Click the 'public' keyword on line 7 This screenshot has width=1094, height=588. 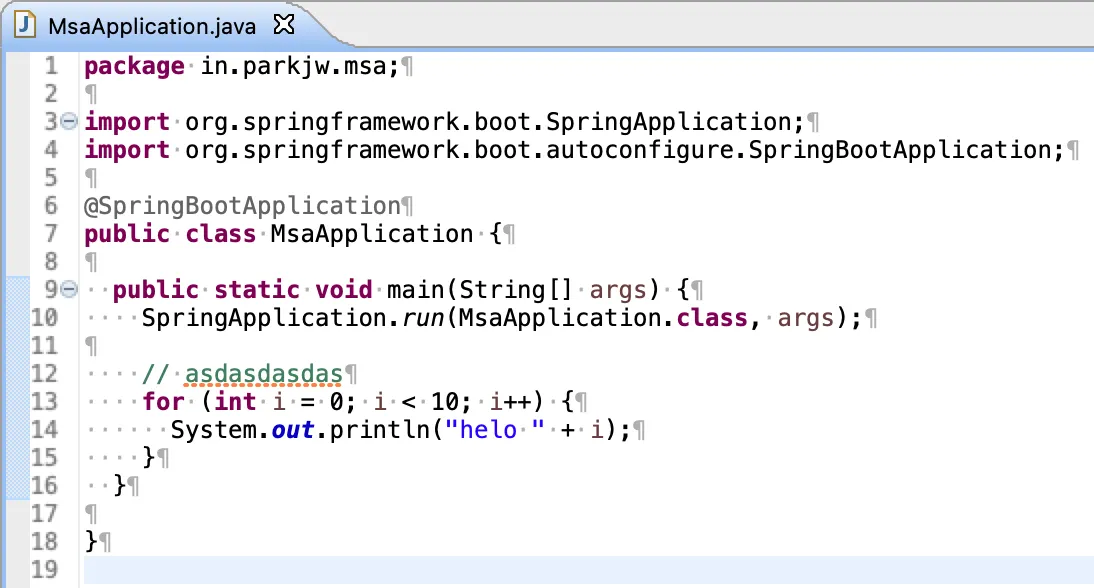tap(127, 234)
